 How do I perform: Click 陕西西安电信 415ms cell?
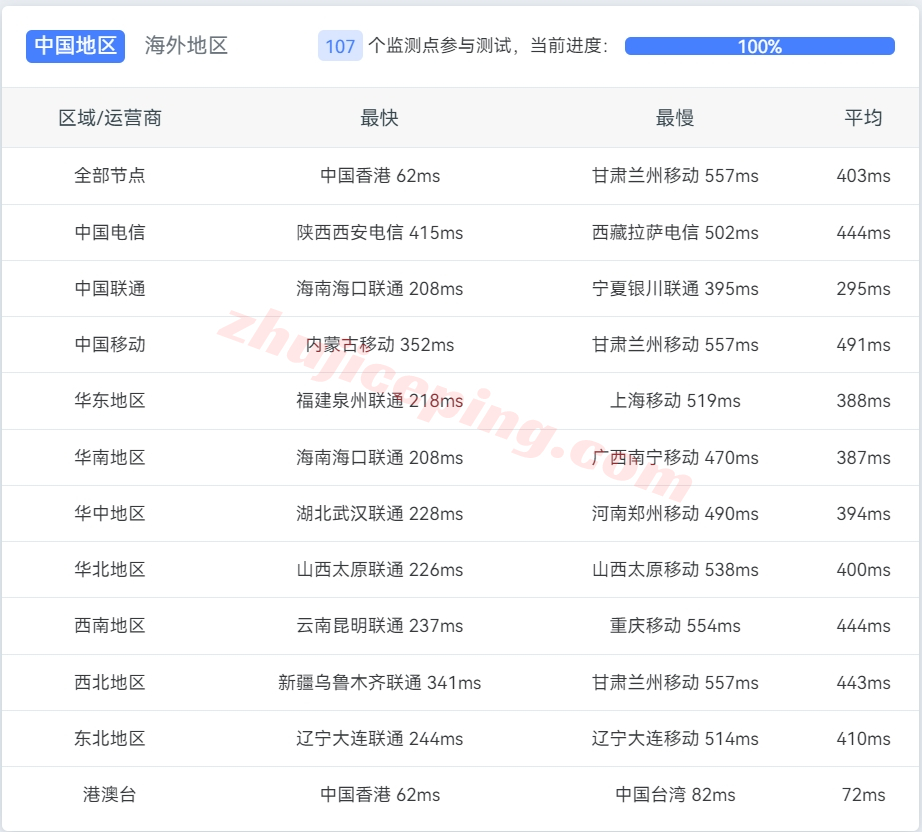380,232
